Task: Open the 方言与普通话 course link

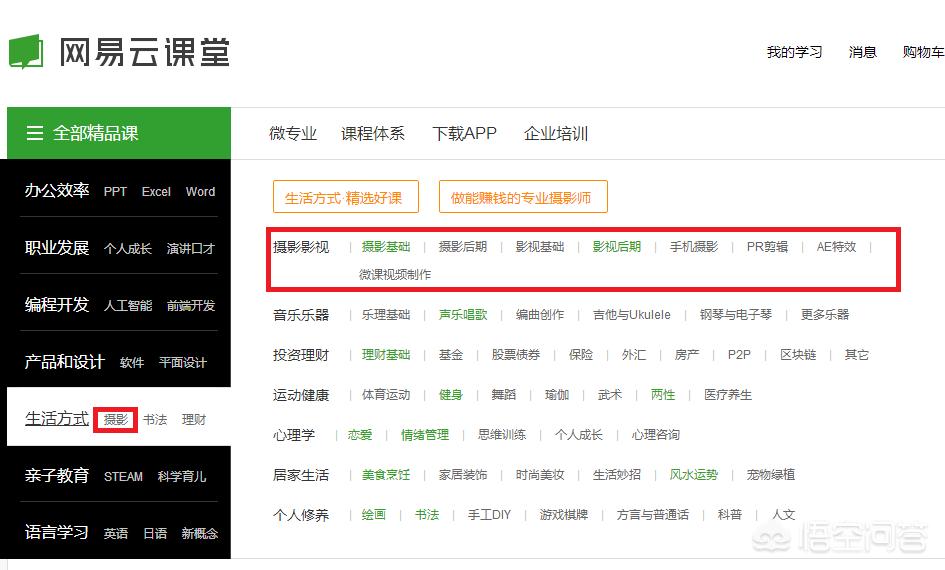Action: (x=653, y=515)
